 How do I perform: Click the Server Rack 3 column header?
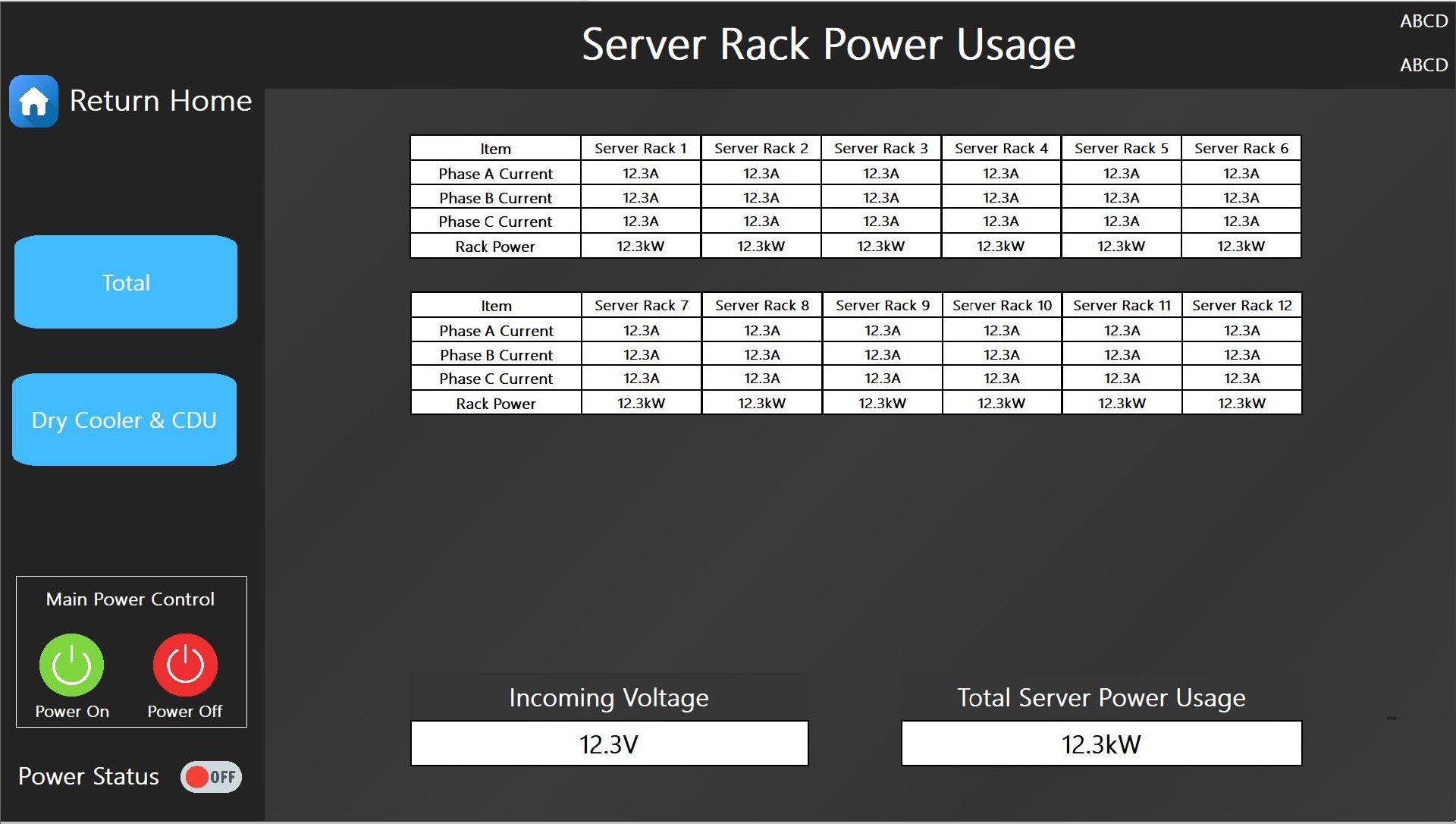click(881, 148)
